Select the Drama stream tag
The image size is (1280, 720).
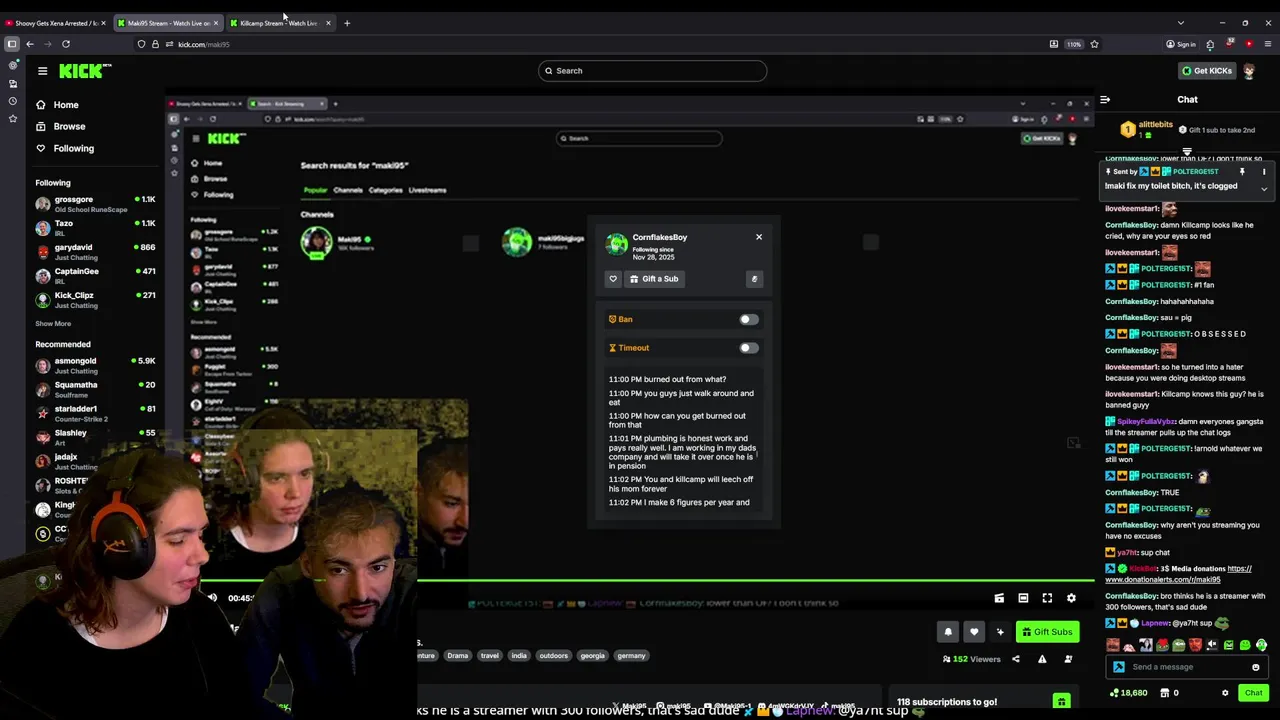click(458, 656)
